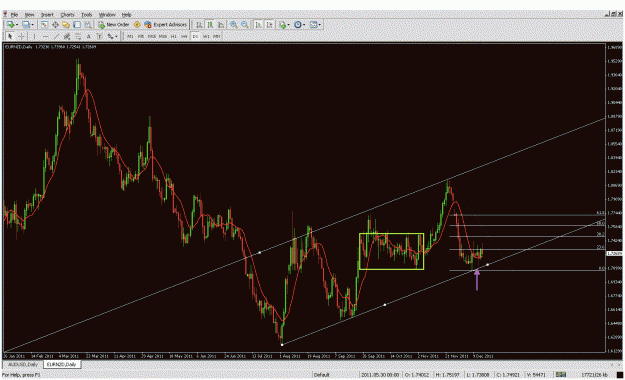This screenshot has height=380, width=625.
Task: Click the white handle at the lower trendline's start
Action: pos(282,345)
